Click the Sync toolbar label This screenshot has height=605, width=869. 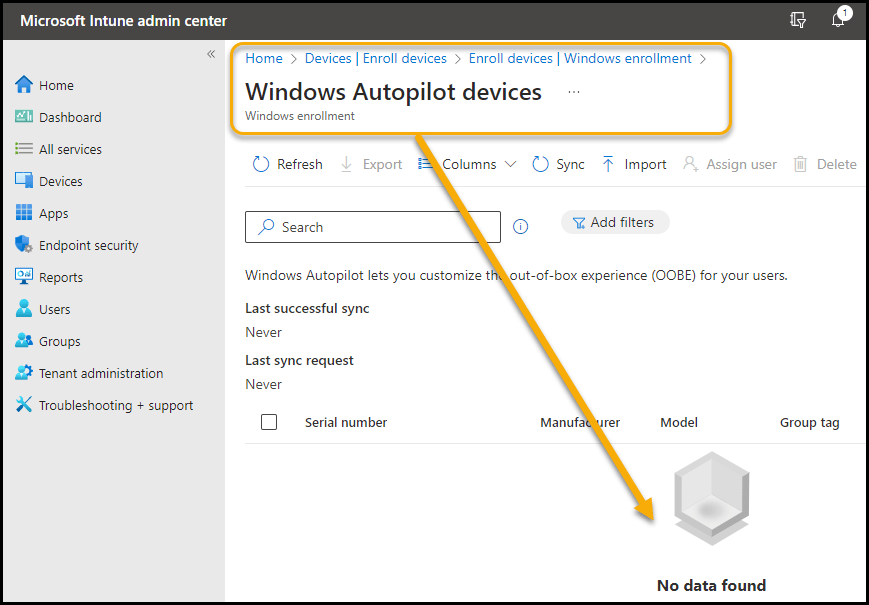570,165
